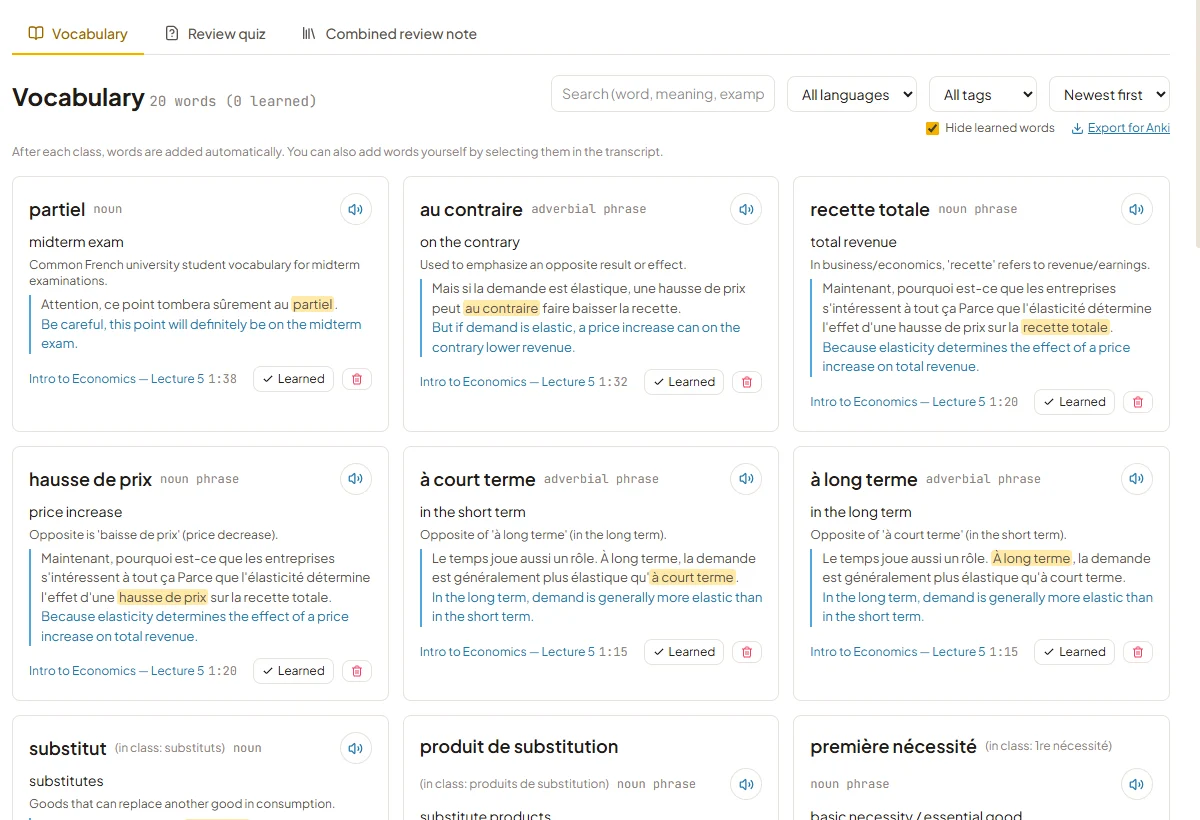Mark 'recette totale' as Learned

pos(1074,402)
